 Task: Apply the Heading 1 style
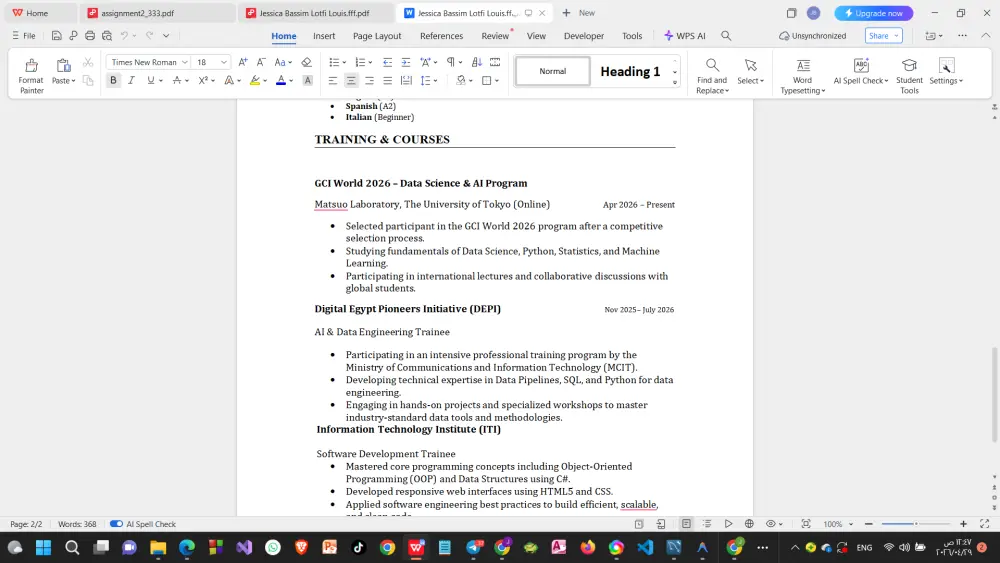point(629,71)
